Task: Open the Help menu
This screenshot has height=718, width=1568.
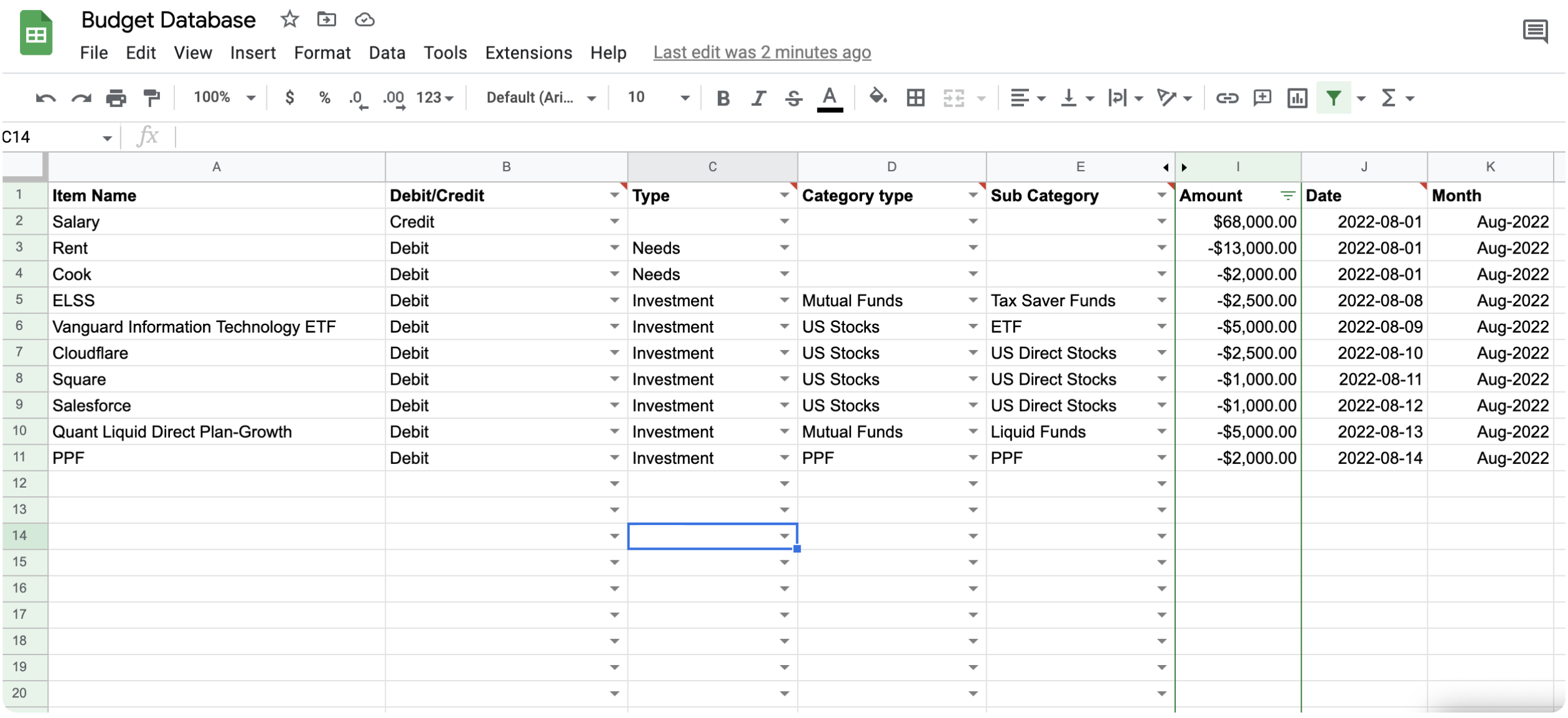Action: [608, 53]
